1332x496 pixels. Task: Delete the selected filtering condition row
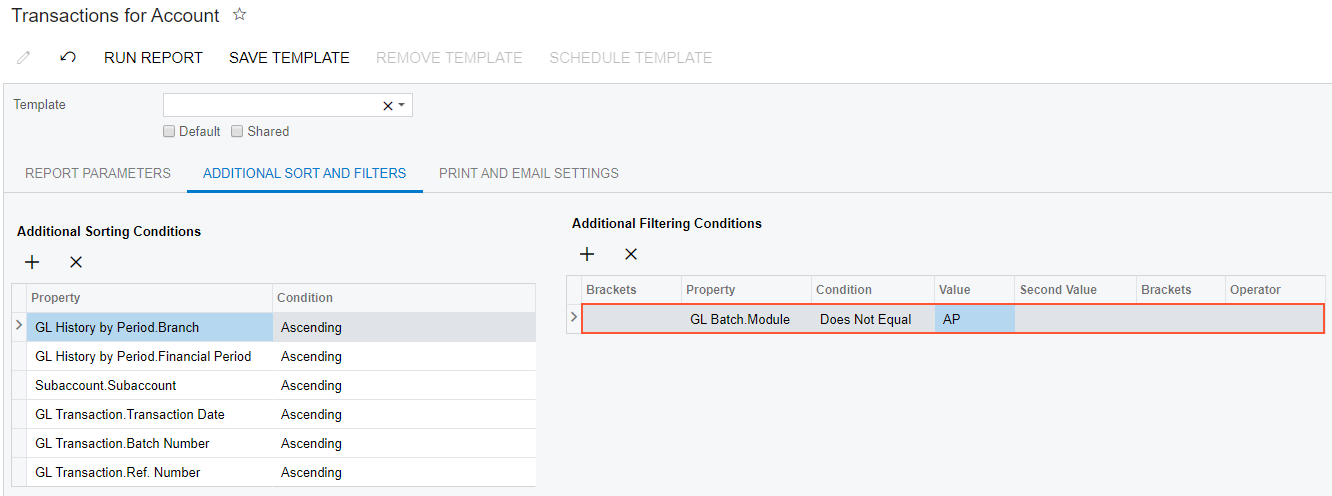(x=631, y=254)
